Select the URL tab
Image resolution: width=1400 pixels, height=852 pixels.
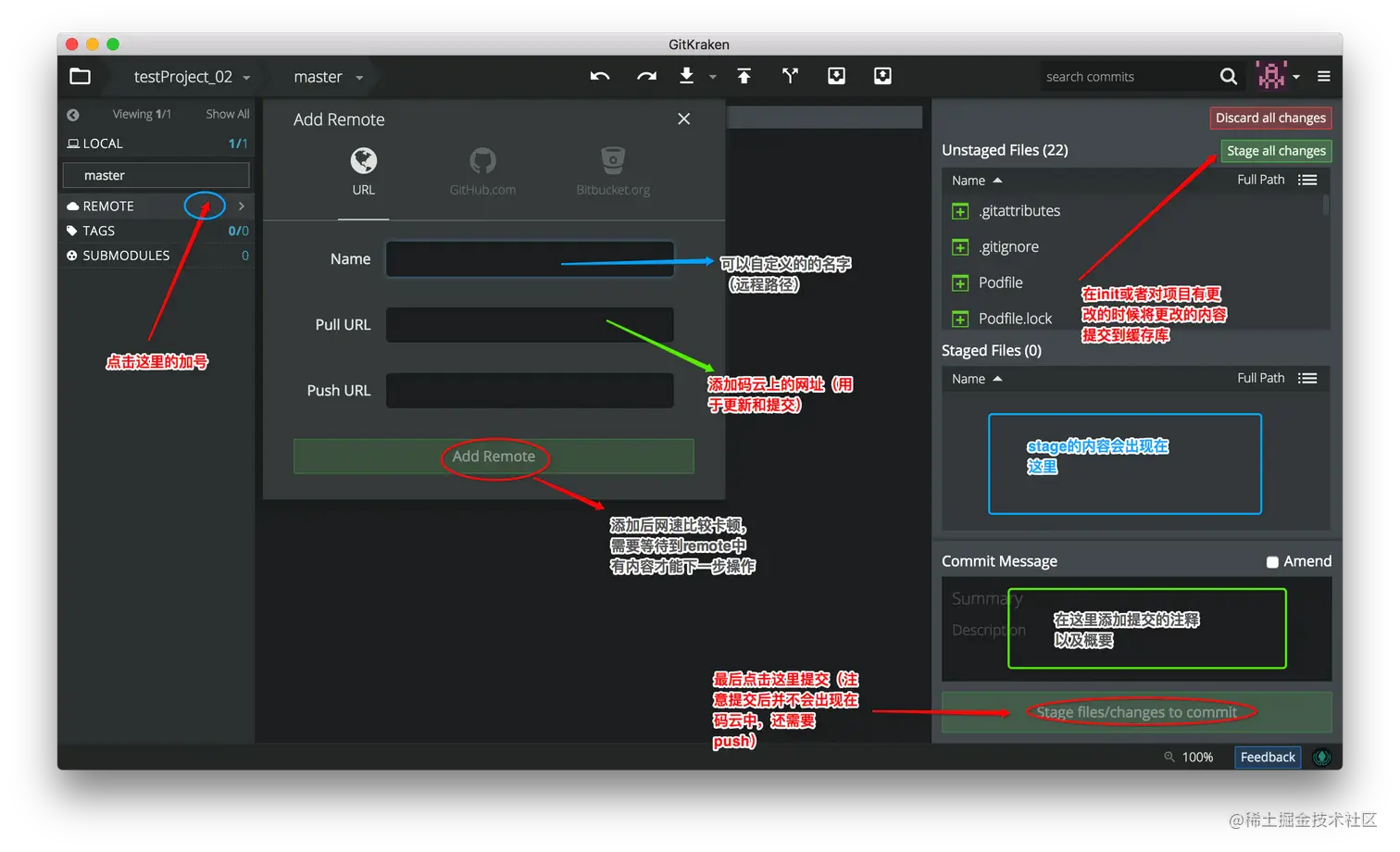363,172
